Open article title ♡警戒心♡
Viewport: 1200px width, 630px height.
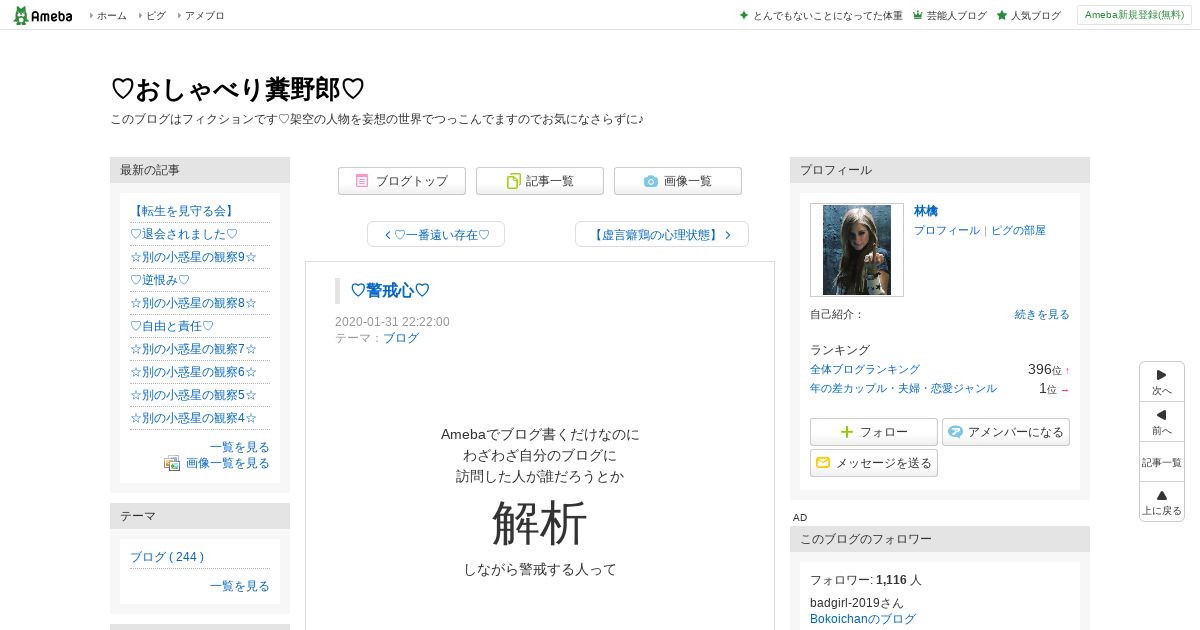click(x=390, y=291)
